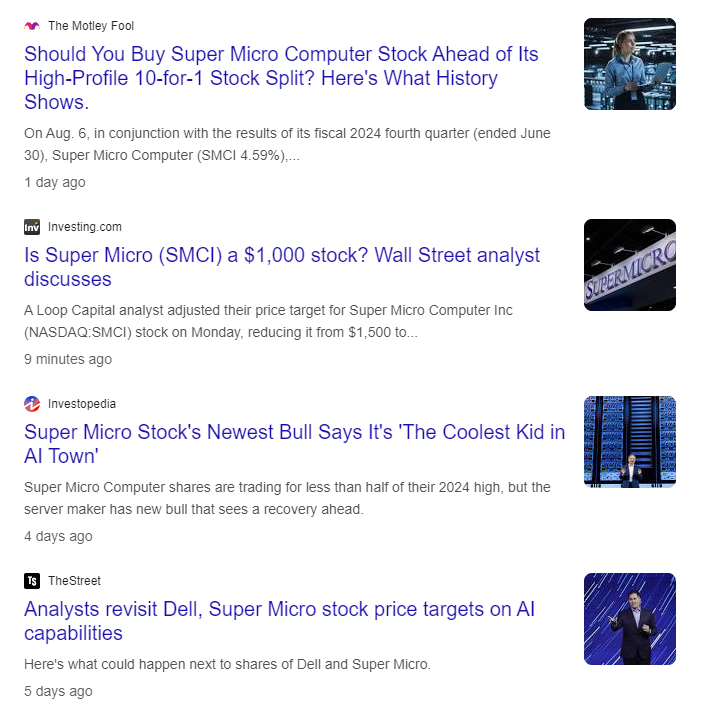This screenshot has height=715, width=706.
Task: Click TheStreet source label
Action: [74, 581]
